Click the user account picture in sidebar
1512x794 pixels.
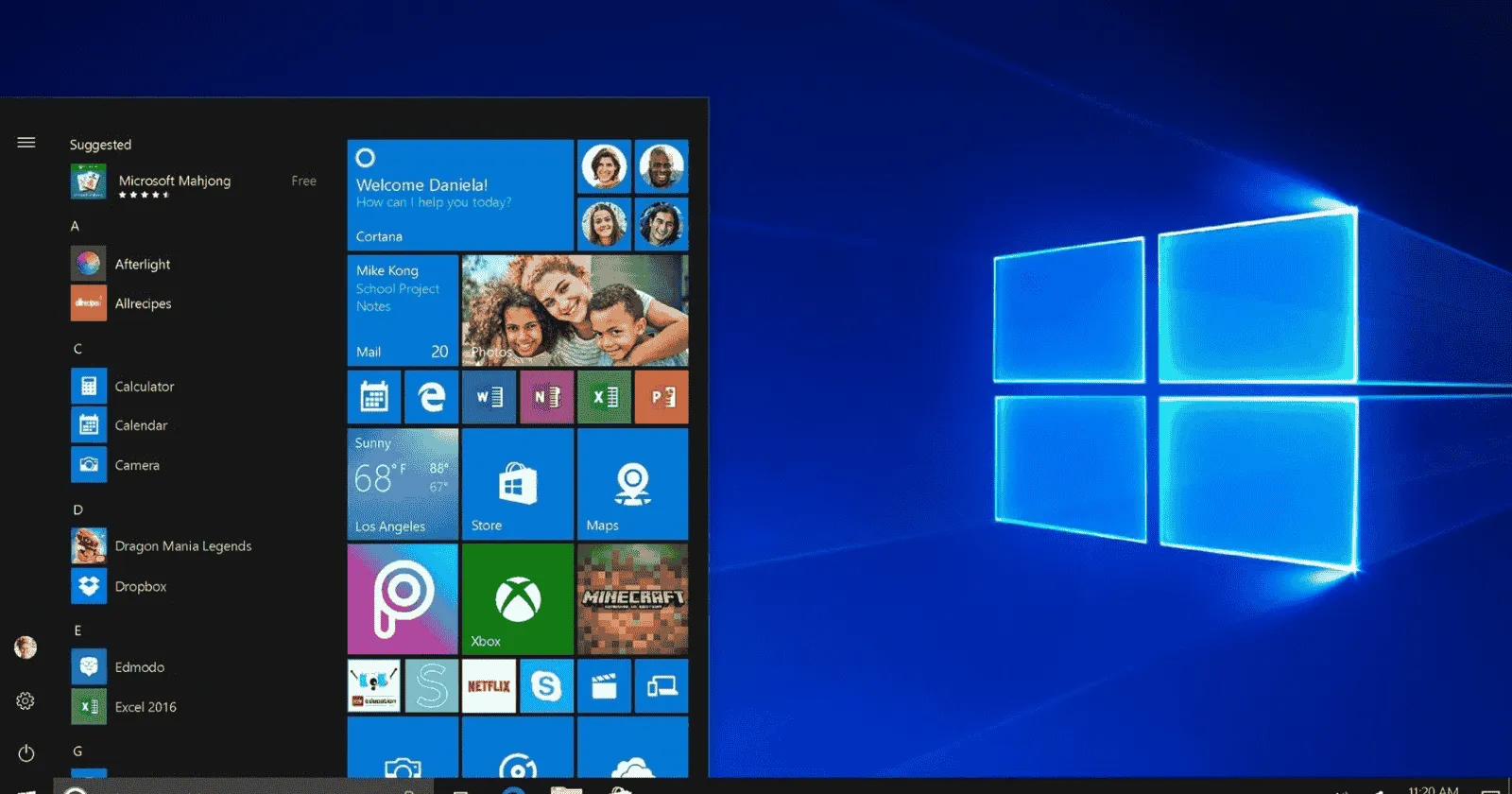tap(26, 647)
